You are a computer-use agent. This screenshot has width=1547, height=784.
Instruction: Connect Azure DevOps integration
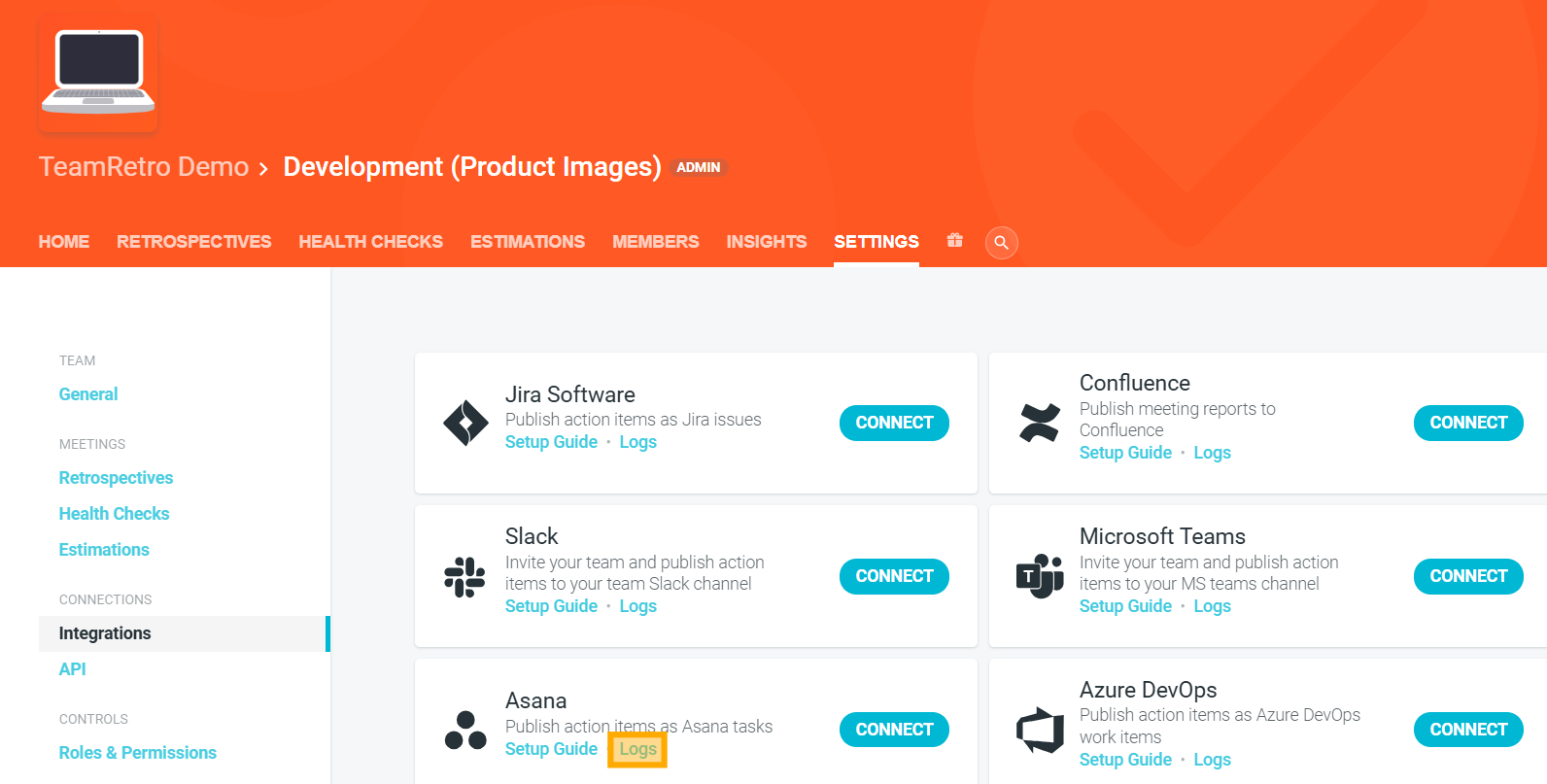pyautogui.click(x=1468, y=730)
